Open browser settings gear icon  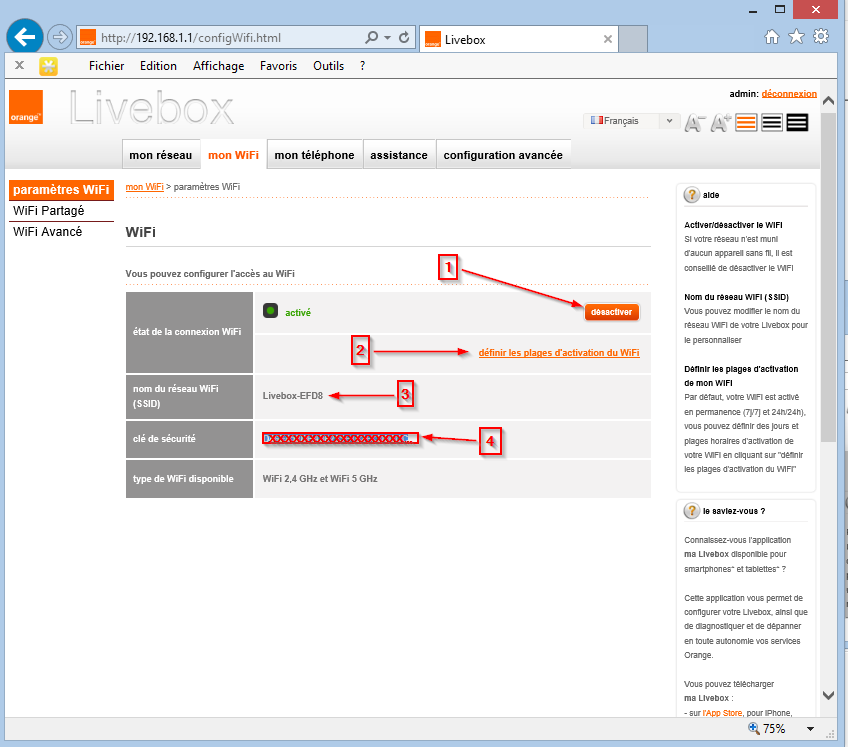point(820,37)
